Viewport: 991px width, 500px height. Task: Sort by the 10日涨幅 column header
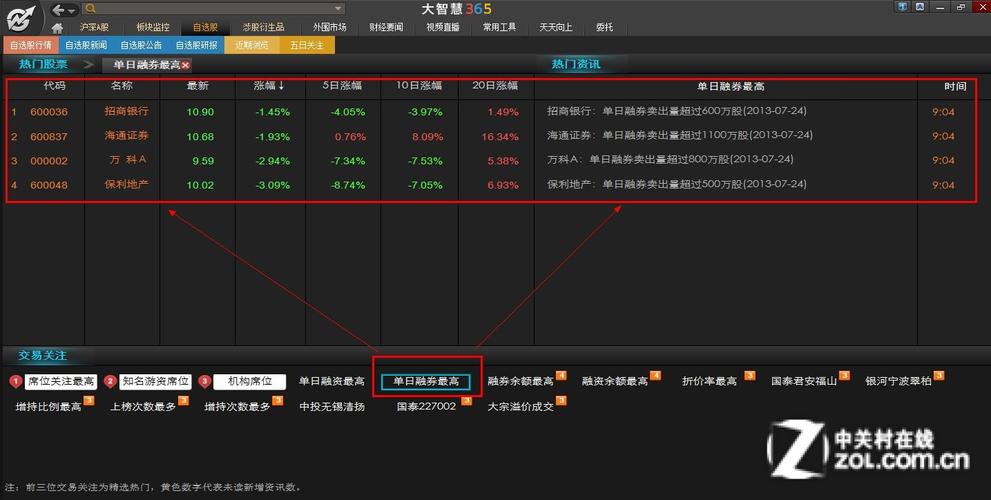click(x=419, y=85)
